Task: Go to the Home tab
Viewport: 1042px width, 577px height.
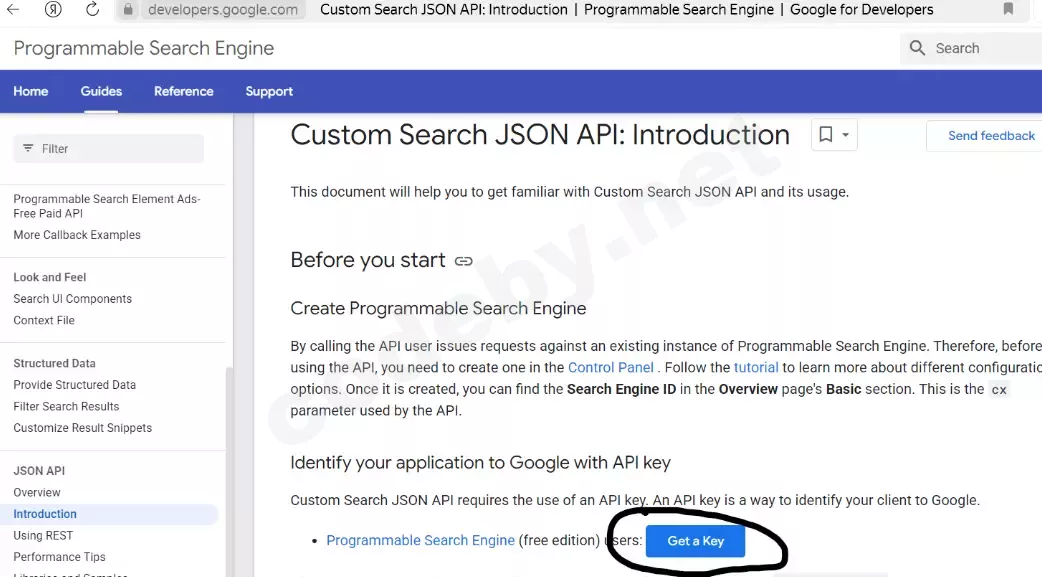Action: click(x=31, y=91)
